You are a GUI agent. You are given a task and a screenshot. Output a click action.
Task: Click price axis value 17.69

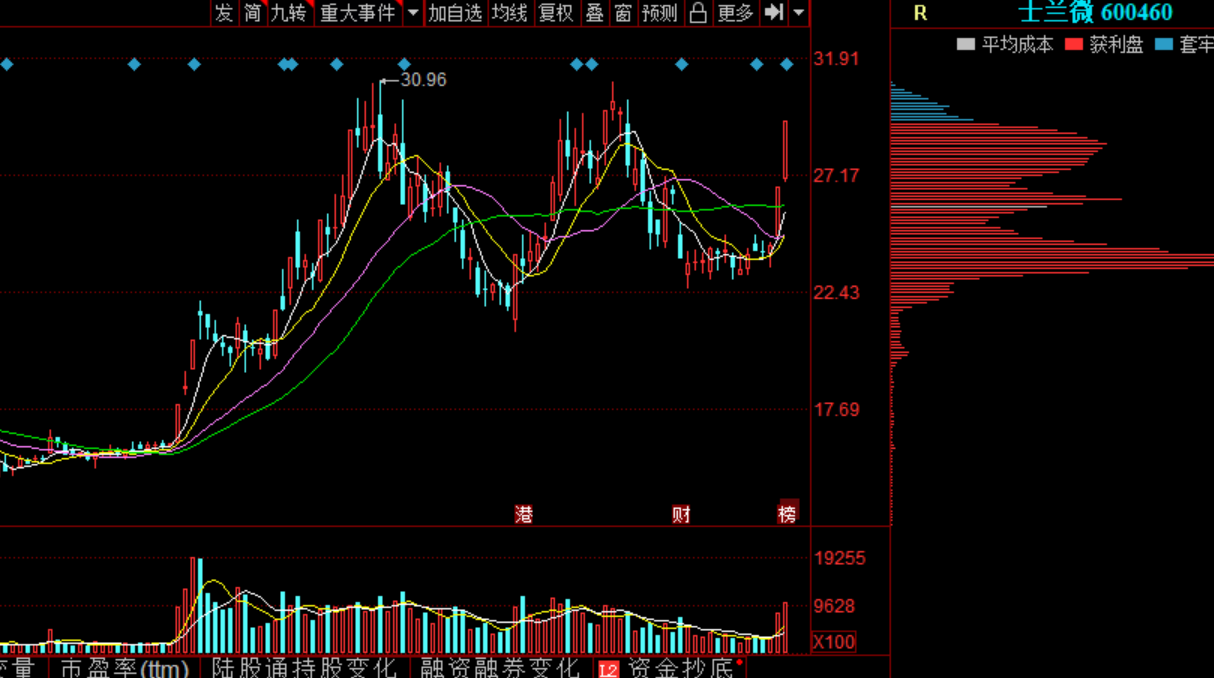[x=836, y=410]
